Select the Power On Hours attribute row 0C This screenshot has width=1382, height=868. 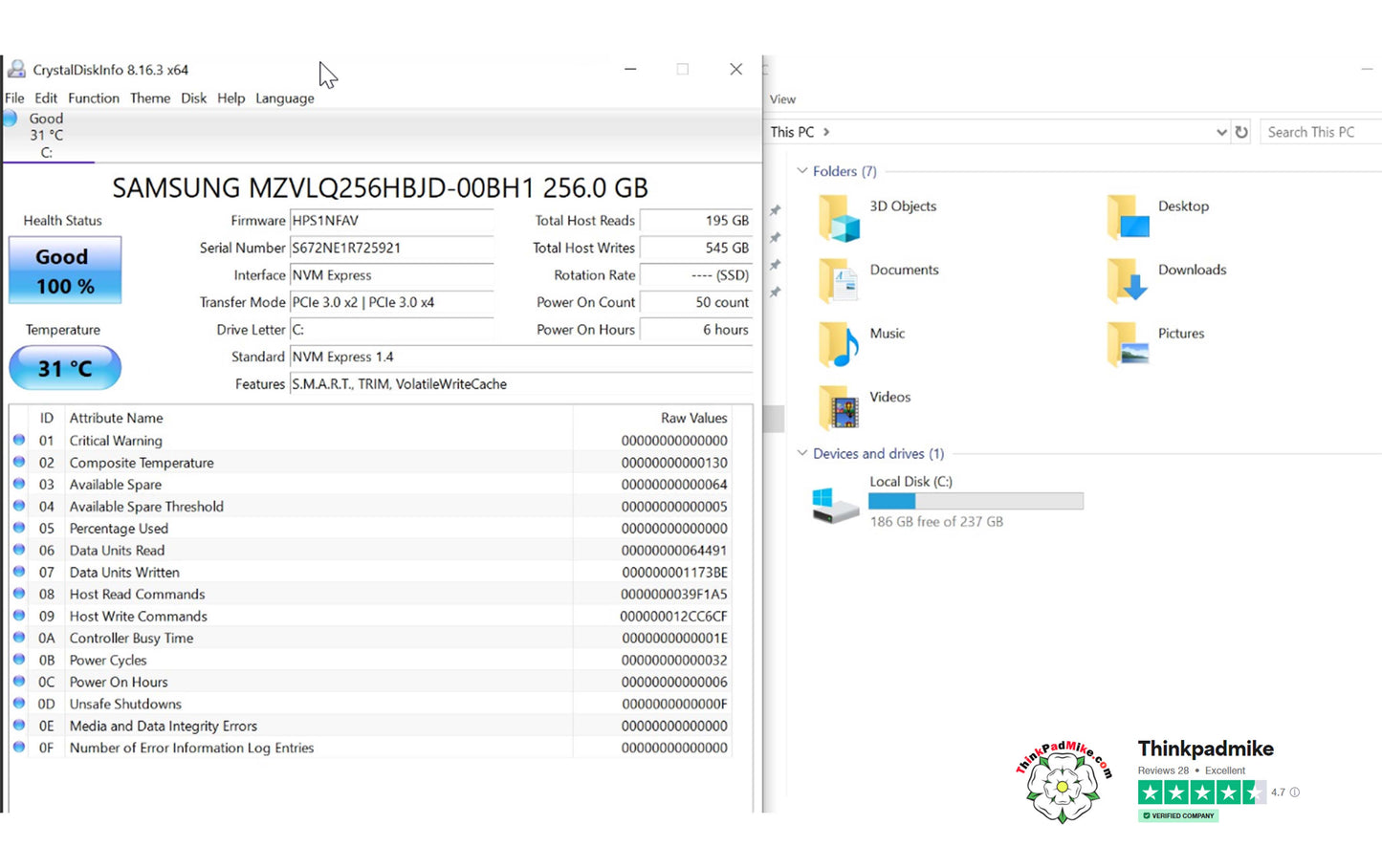pyautogui.click(x=371, y=683)
